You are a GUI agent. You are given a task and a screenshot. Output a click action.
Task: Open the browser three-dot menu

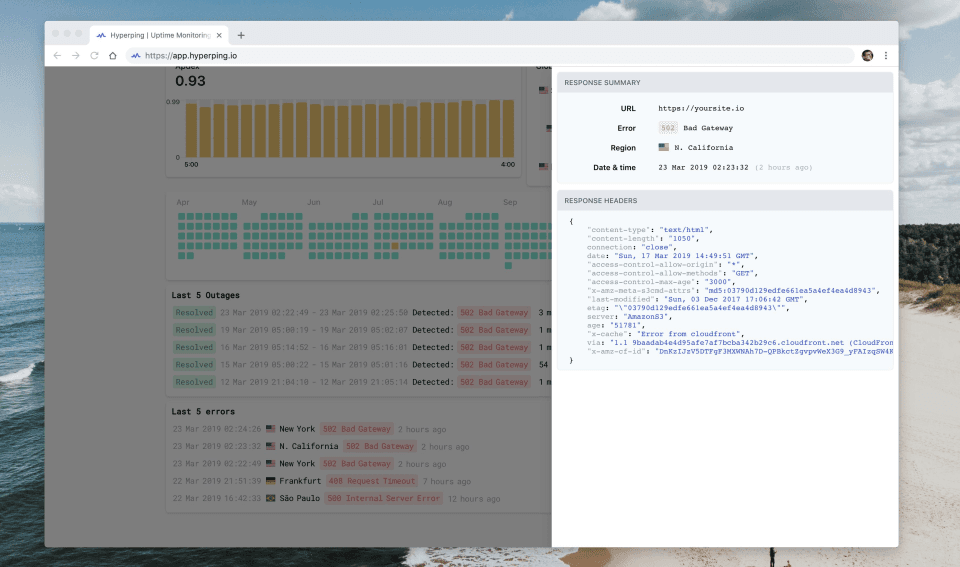[885, 56]
